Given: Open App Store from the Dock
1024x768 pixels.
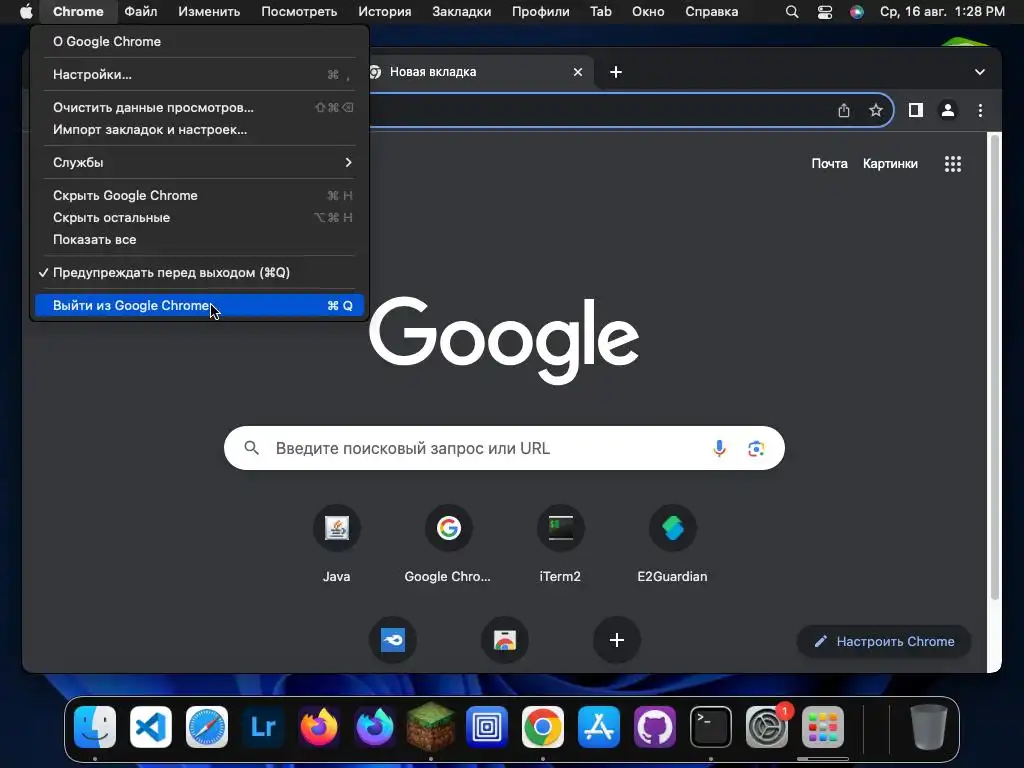Looking at the screenshot, I should coord(599,727).
